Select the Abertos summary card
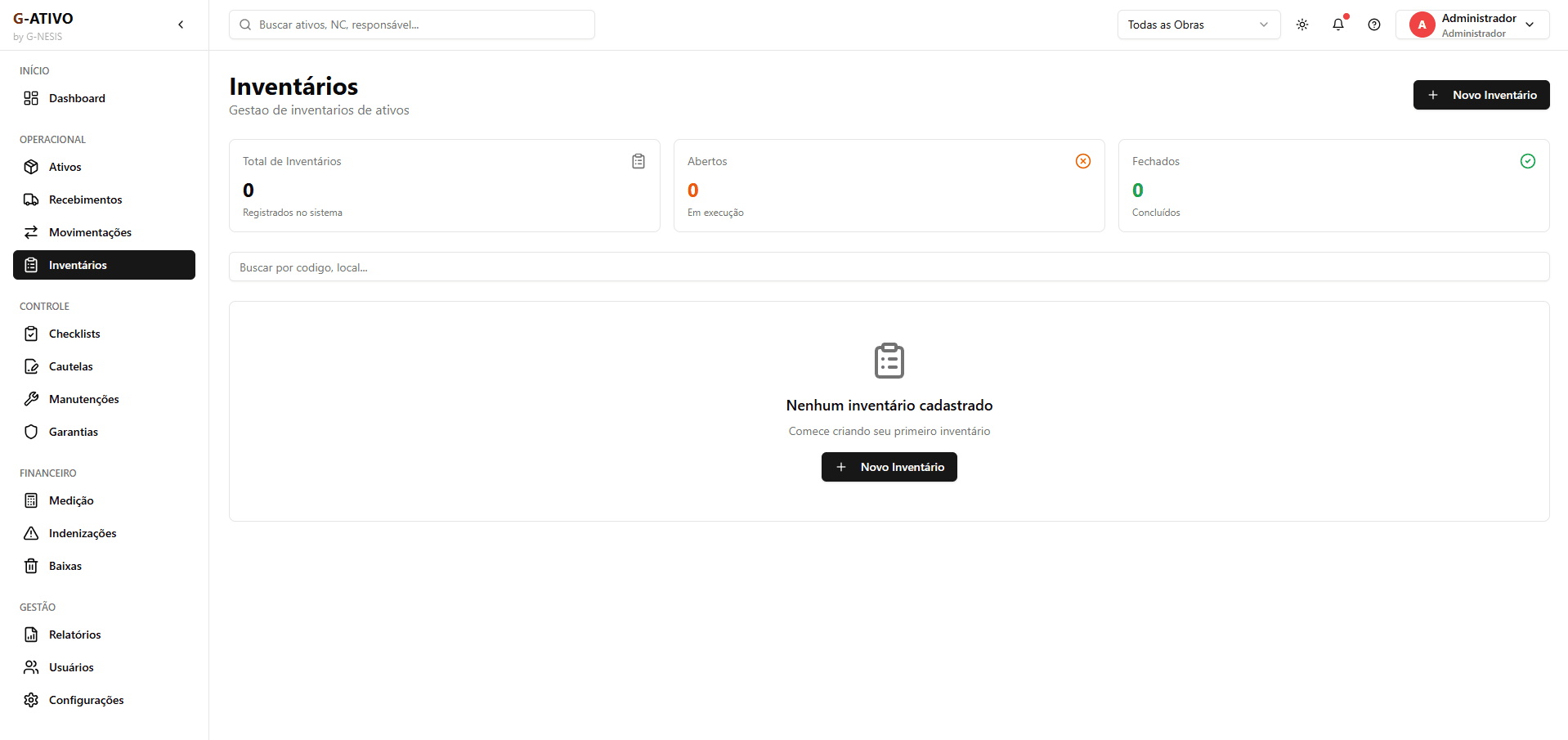The height and width of the screenshot is (740, 1568). click(889, 186)
